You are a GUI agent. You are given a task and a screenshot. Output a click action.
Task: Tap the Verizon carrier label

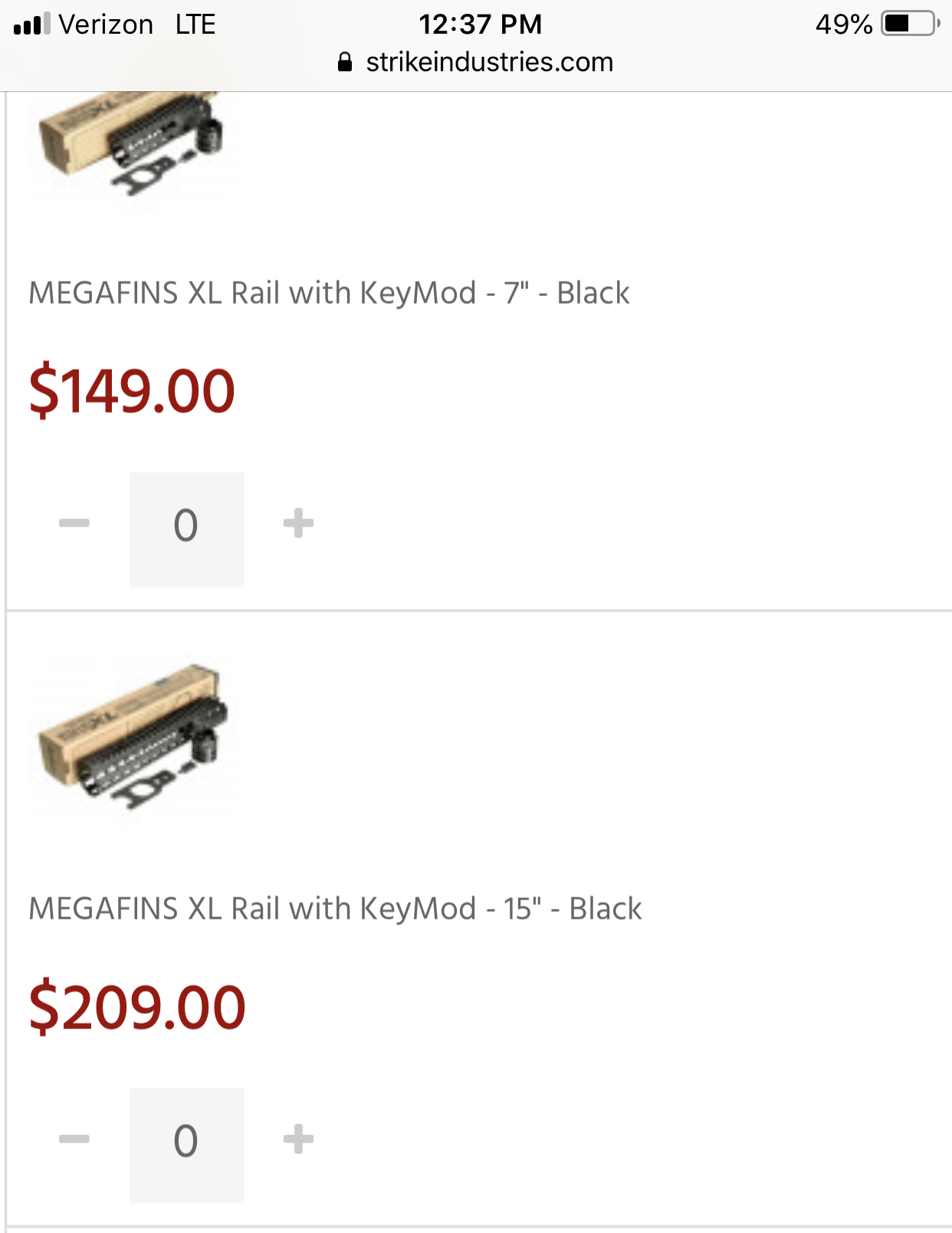click(106, 25)
